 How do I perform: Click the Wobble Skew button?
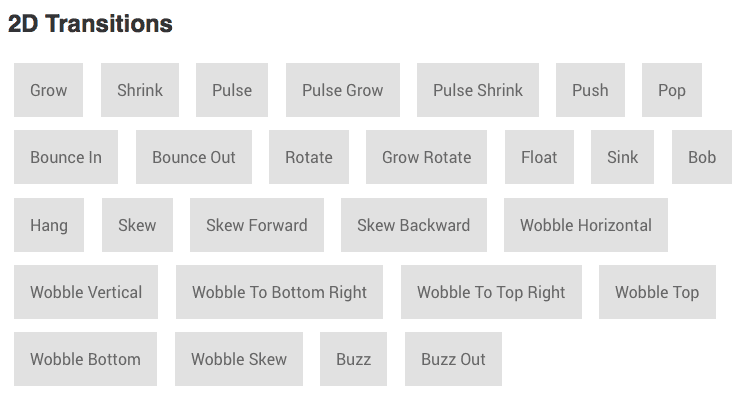pyautogui.click(x=238, y=359)
